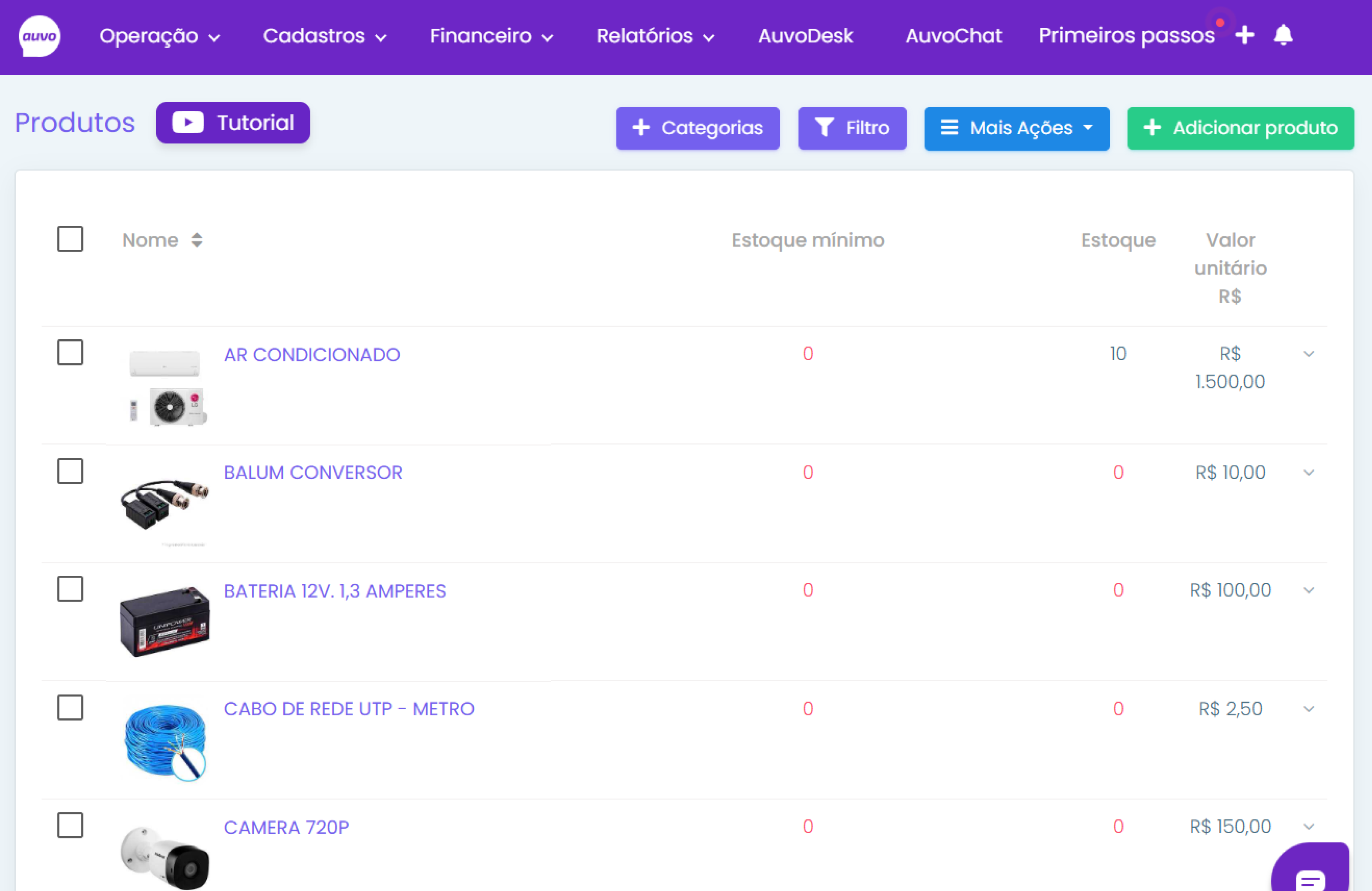Sort products by Nome arrows
The image size is (1372, 891).
[x=197, y=240]
